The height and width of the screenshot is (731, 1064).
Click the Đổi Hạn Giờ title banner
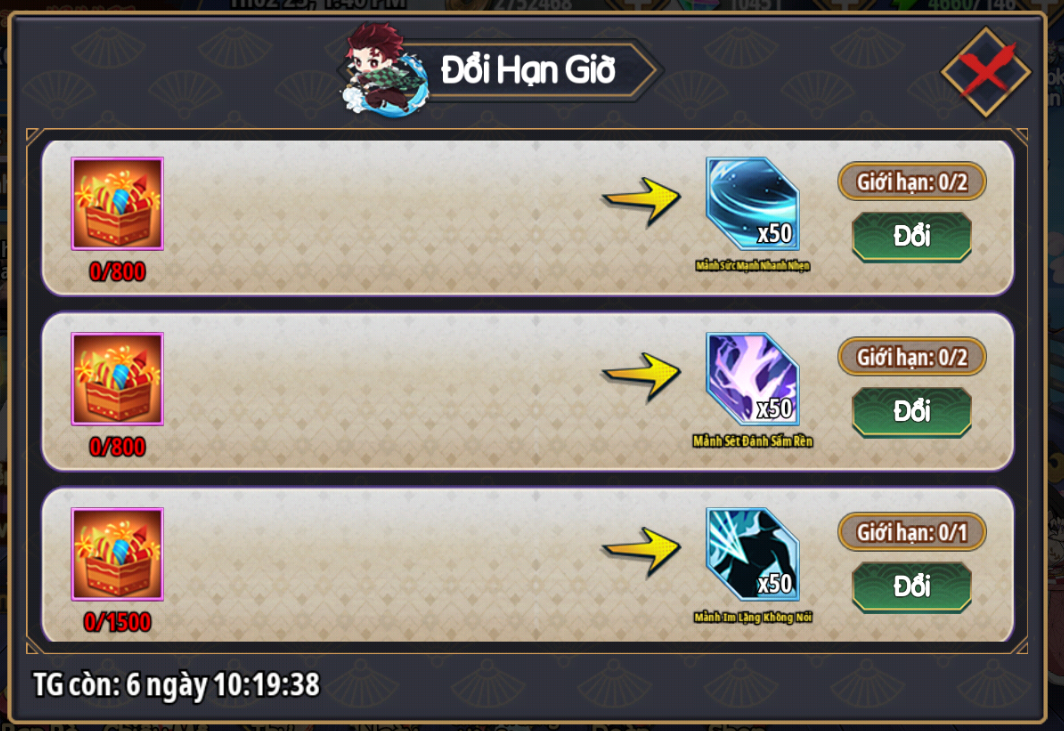click(529, 70)
